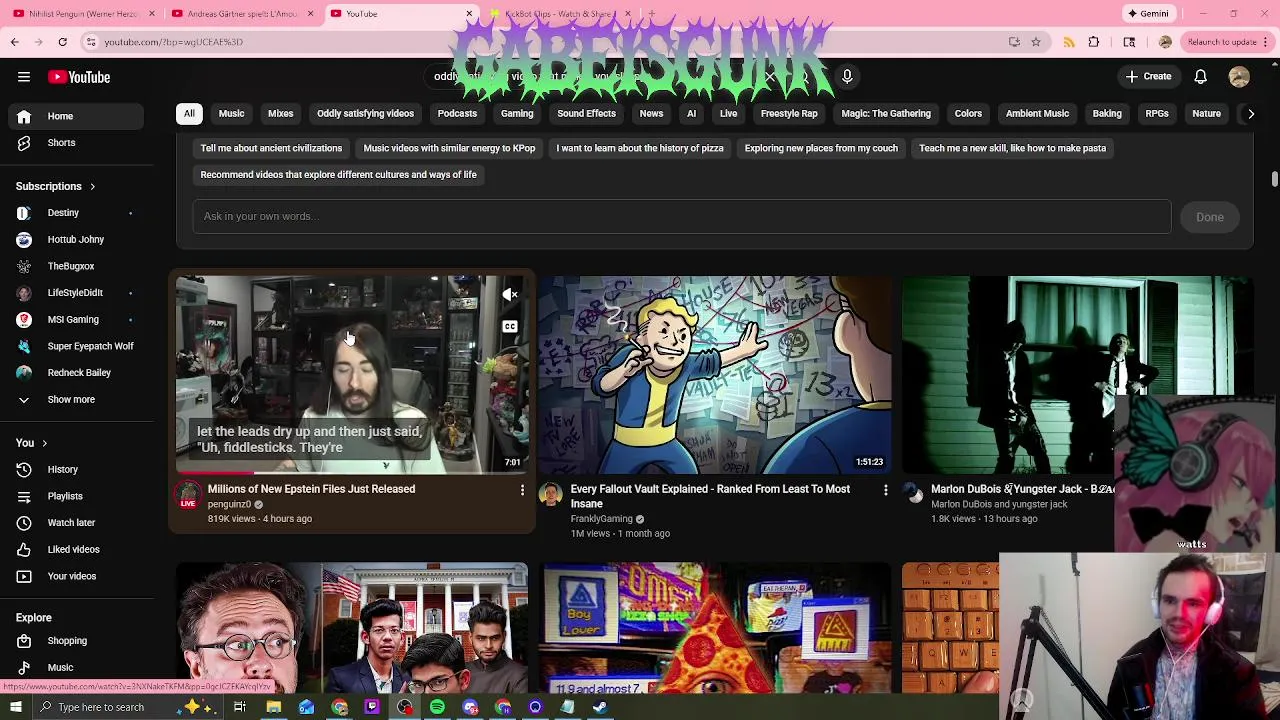Open the FranklyGaming channel link
1280x720 pixels.
coord(601,519)
